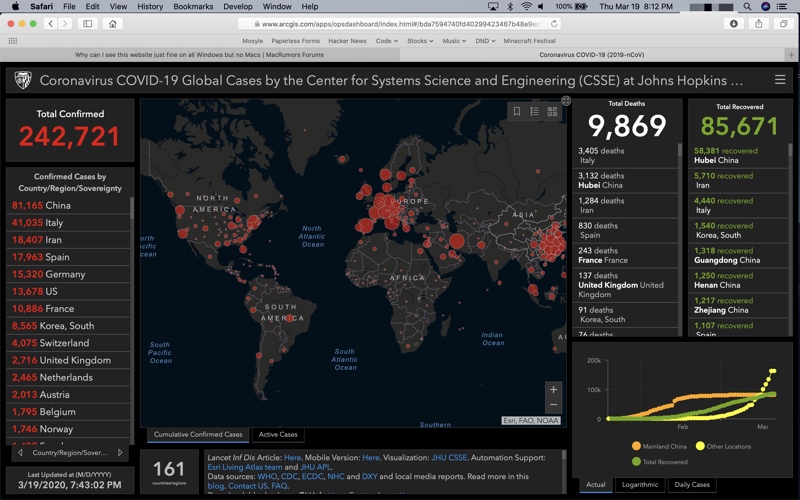Expand the Music bookmarks folder
This screenshot has height=500, width=800.
pos(454,41)
